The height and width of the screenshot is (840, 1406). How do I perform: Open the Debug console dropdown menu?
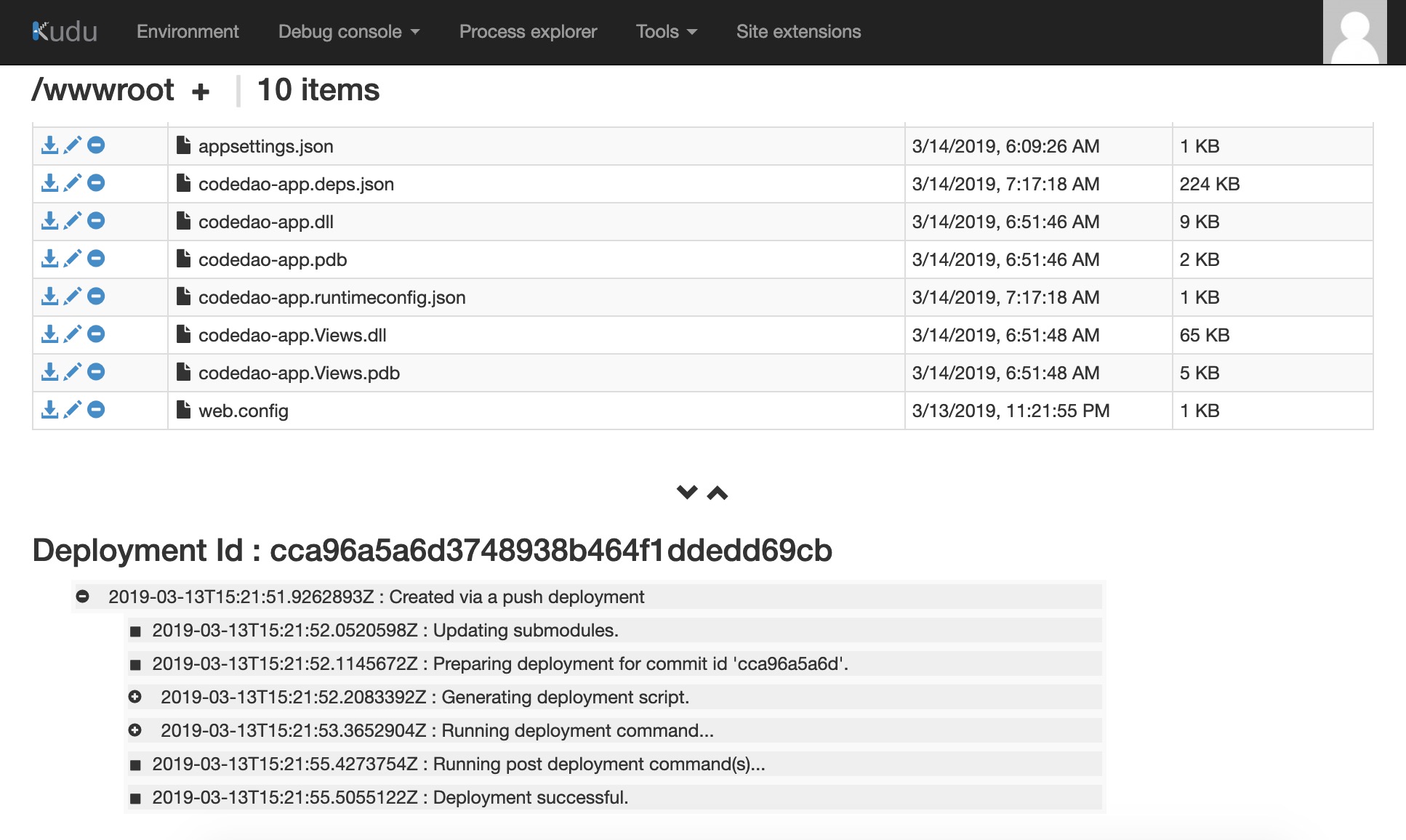(349, 31)
